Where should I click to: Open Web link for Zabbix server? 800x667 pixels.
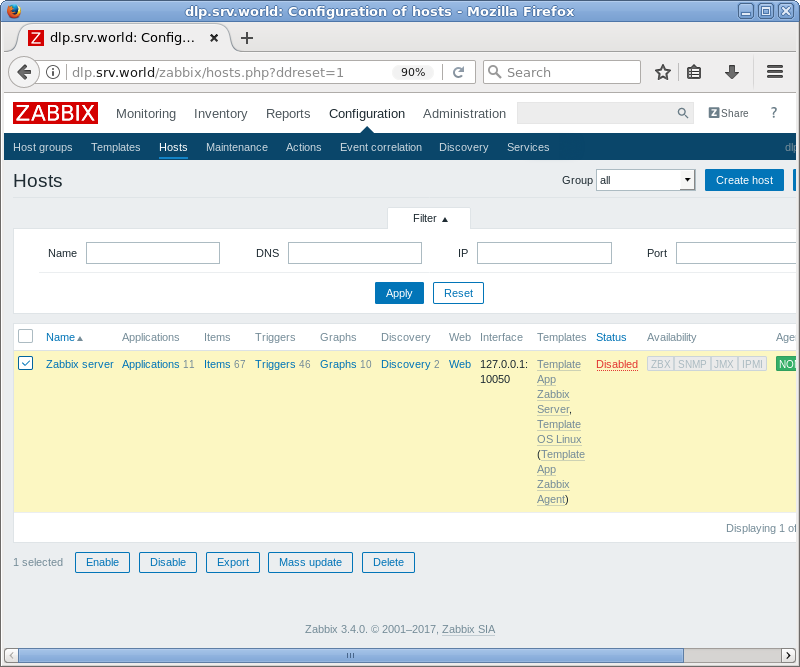coord(460,364)
